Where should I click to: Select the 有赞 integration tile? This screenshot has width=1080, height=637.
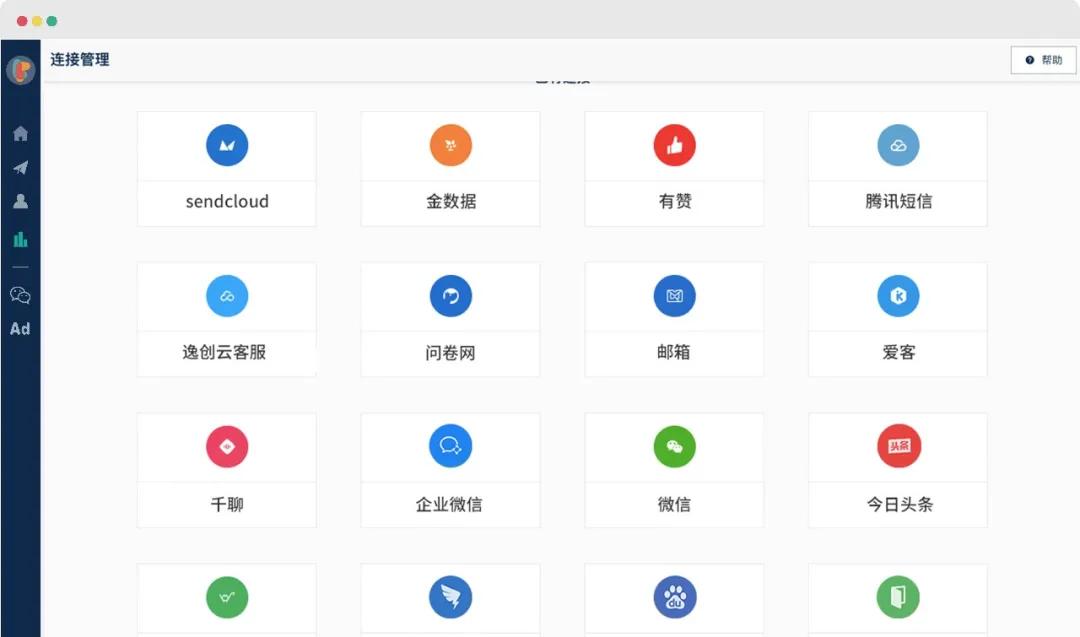tap(674, 167)
